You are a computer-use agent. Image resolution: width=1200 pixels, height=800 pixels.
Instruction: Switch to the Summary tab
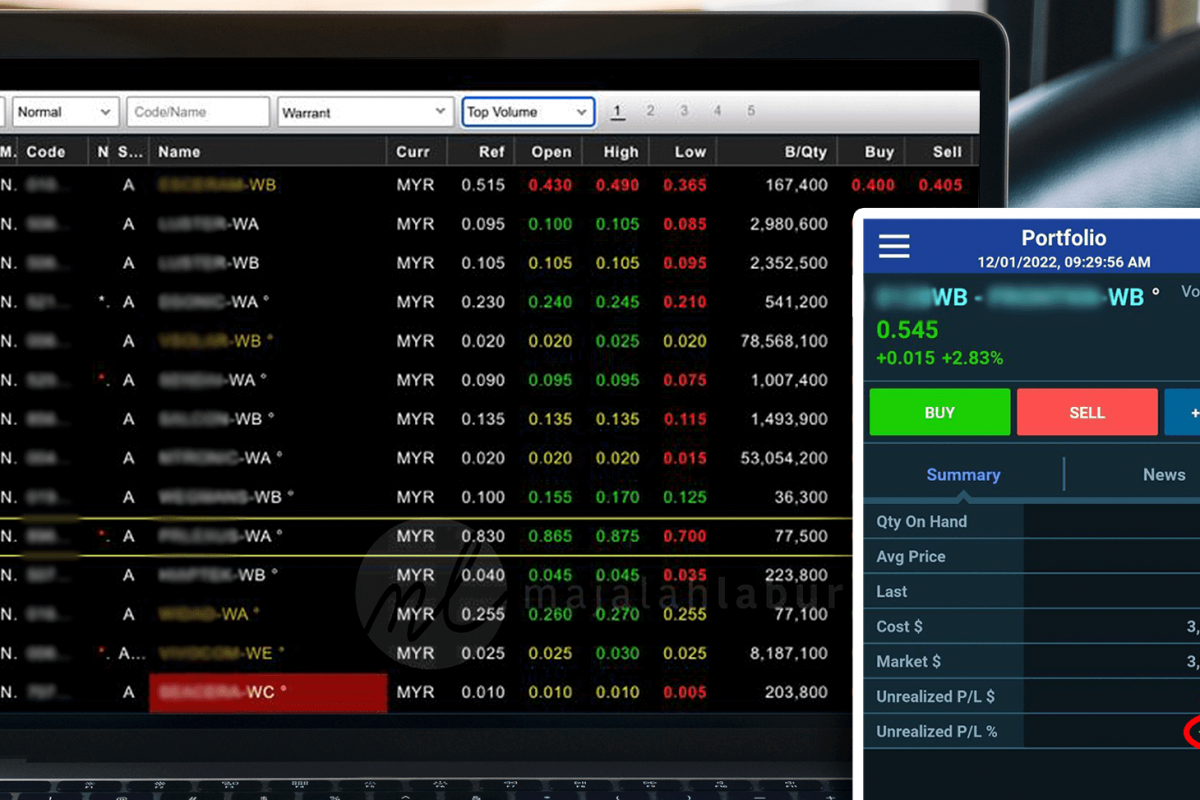click(963, 475)
